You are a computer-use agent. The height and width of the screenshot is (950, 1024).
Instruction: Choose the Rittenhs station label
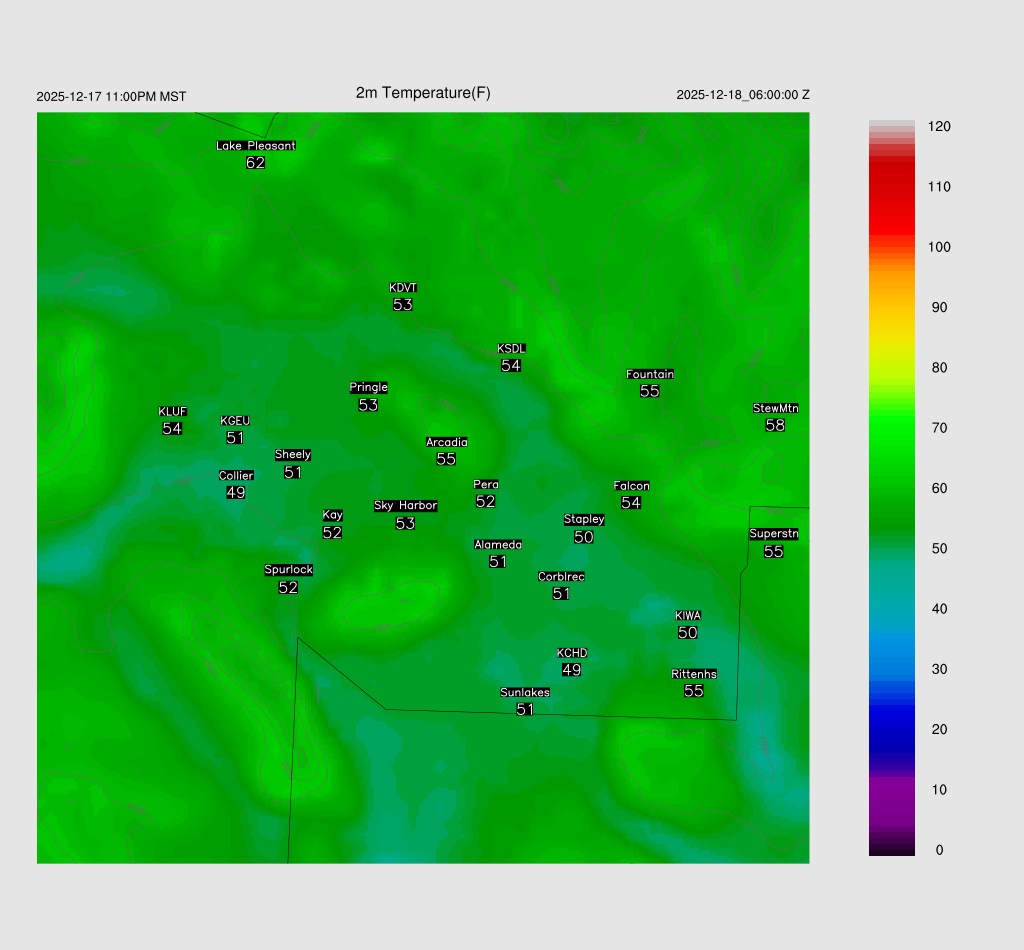click(694, 674)
